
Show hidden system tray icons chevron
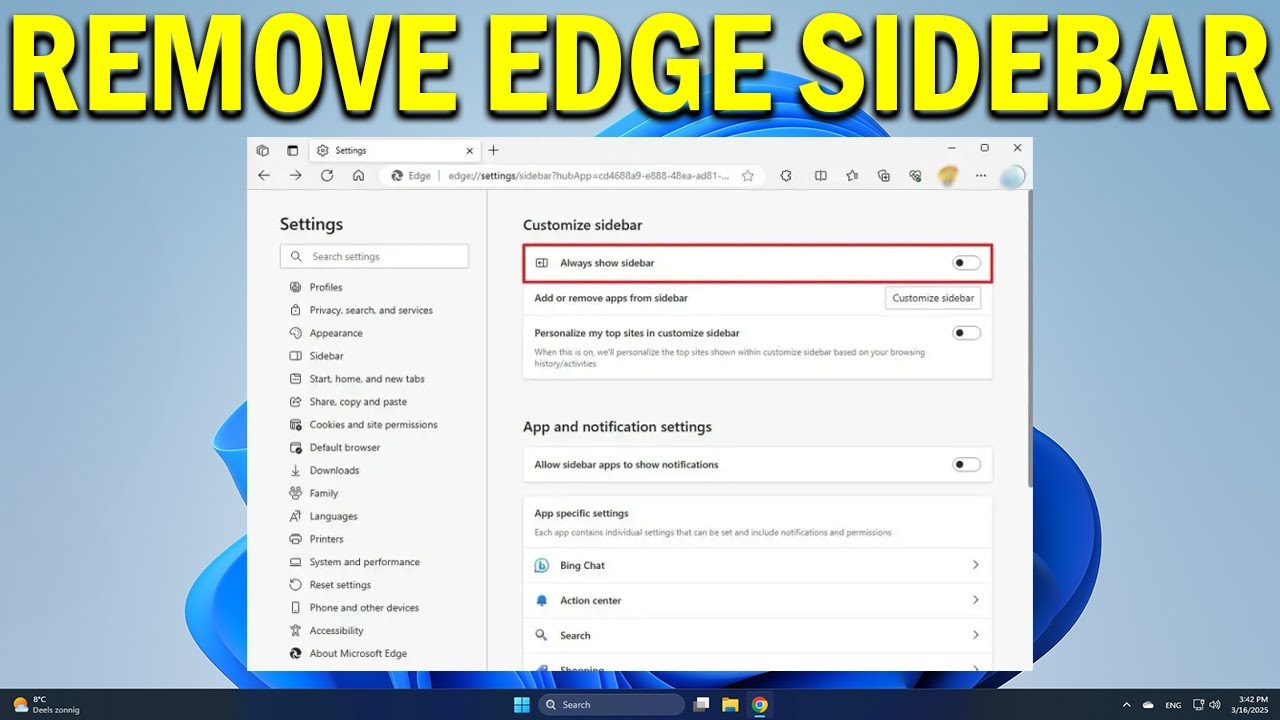(1127, 705)
